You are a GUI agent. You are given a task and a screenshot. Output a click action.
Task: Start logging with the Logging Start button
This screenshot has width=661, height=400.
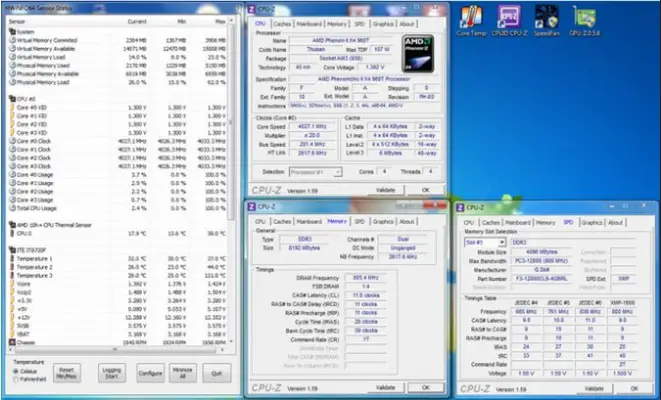tap(112, 373)
